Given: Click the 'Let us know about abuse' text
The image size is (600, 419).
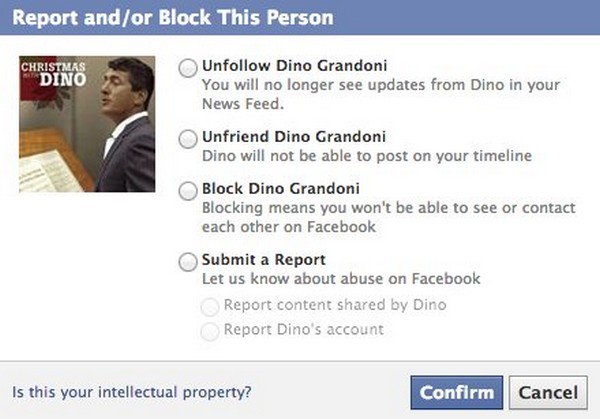Looking at the screenshot, I should (341, 278).
